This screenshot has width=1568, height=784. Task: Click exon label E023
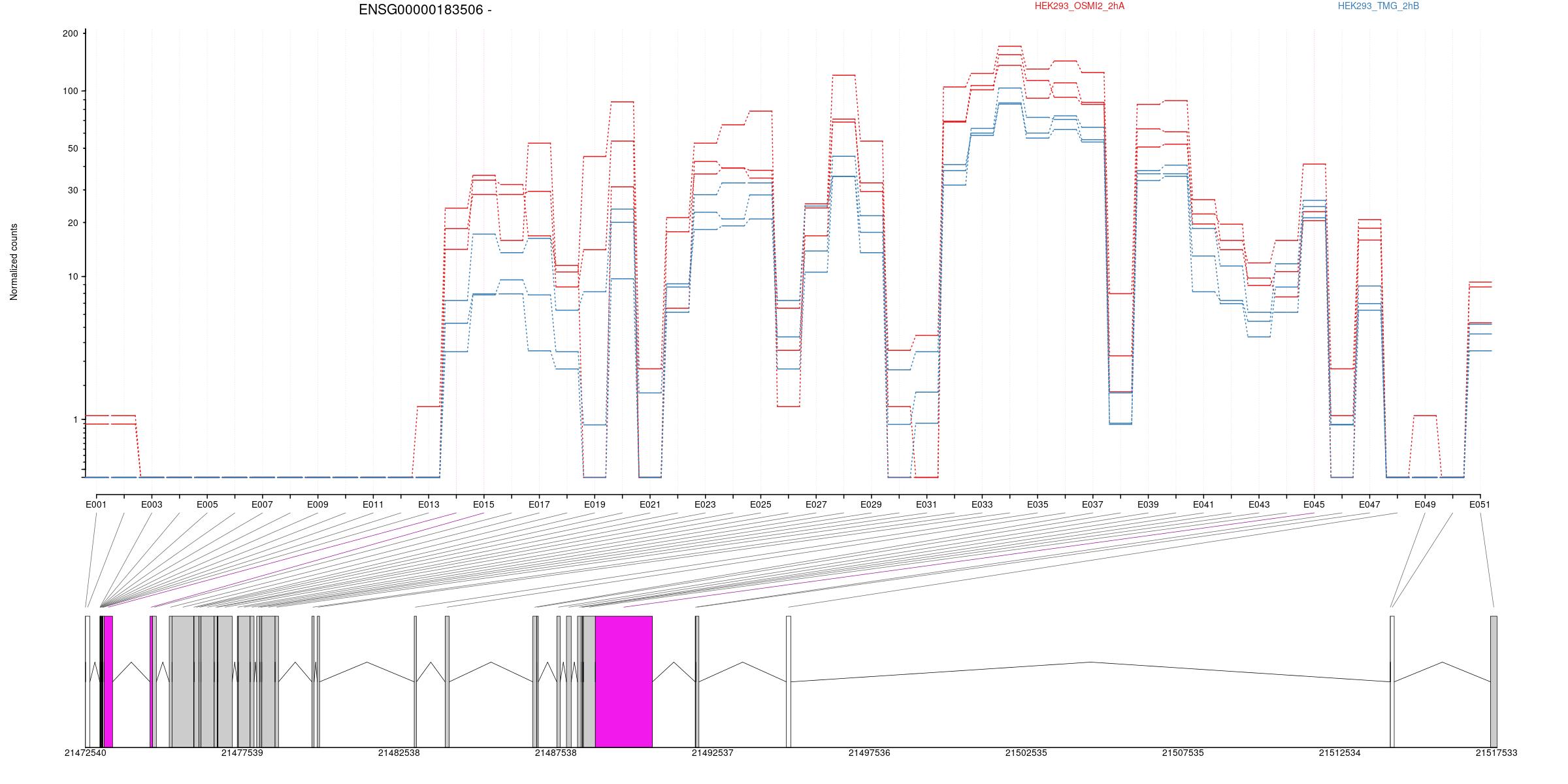[x=705, y=504]
